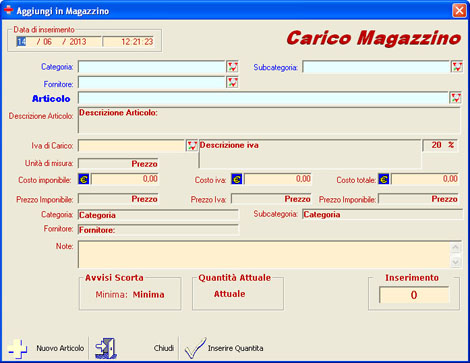Viewport: 470px width, 363px height.
Task: Click the Attuale value in Quantità Attuale
Action: point(230,294)
